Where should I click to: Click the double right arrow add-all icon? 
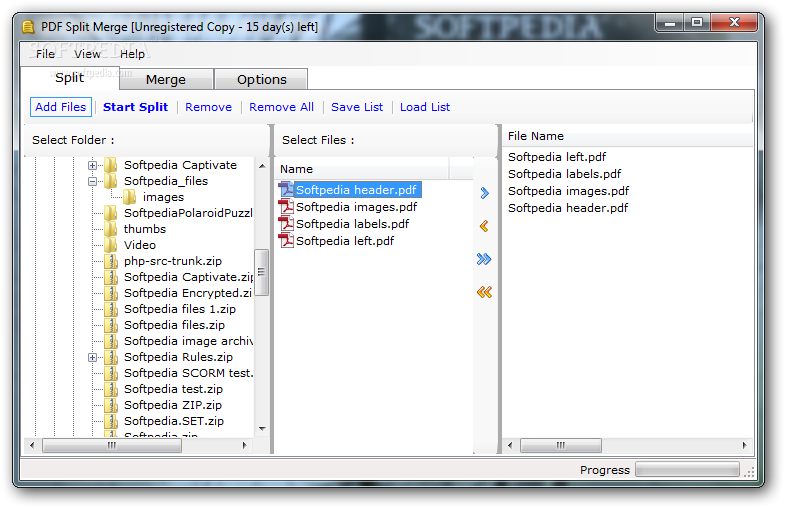coord(484,259)
